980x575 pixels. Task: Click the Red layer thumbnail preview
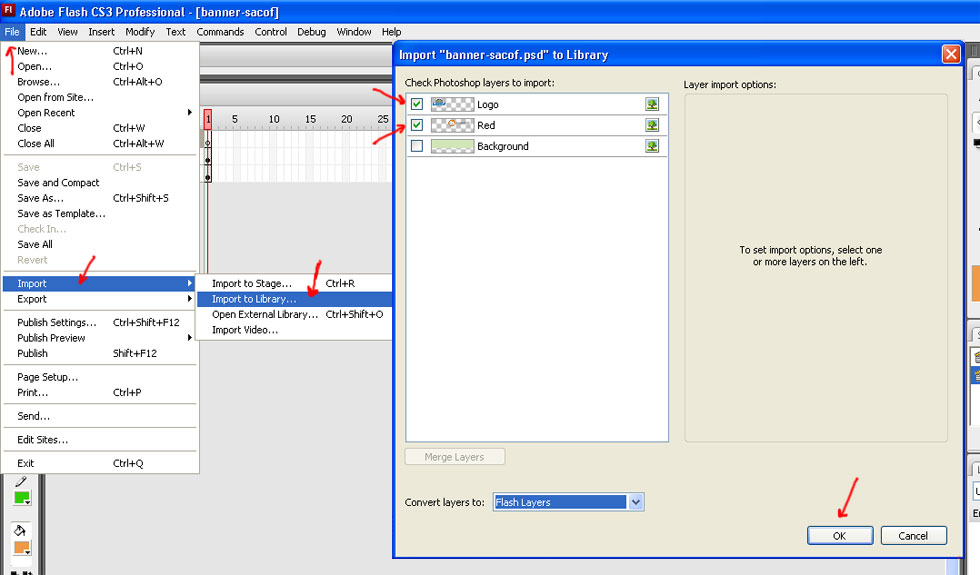pos(452,125)
